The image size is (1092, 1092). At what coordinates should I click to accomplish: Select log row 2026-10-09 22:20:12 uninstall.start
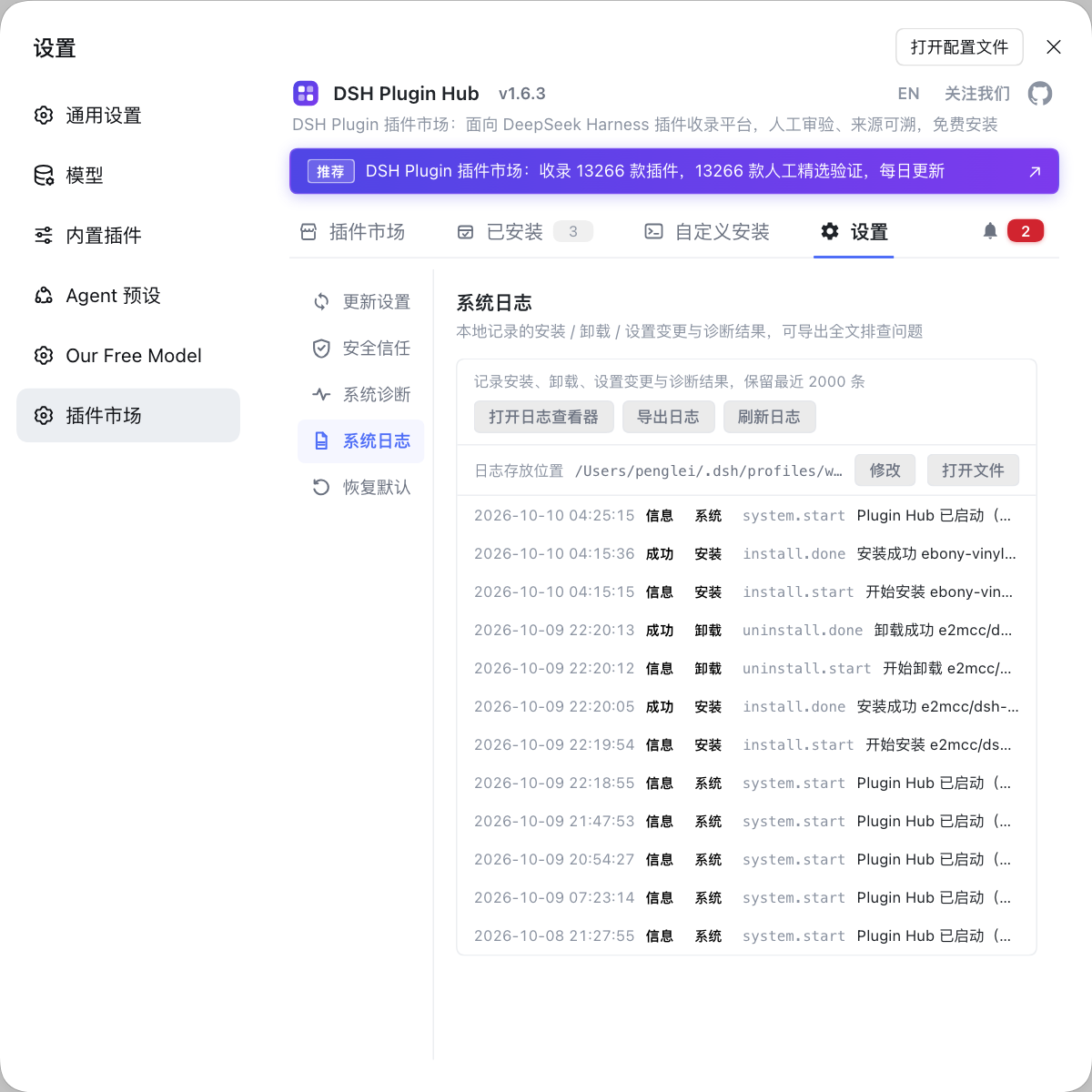(x=746, y=668)
